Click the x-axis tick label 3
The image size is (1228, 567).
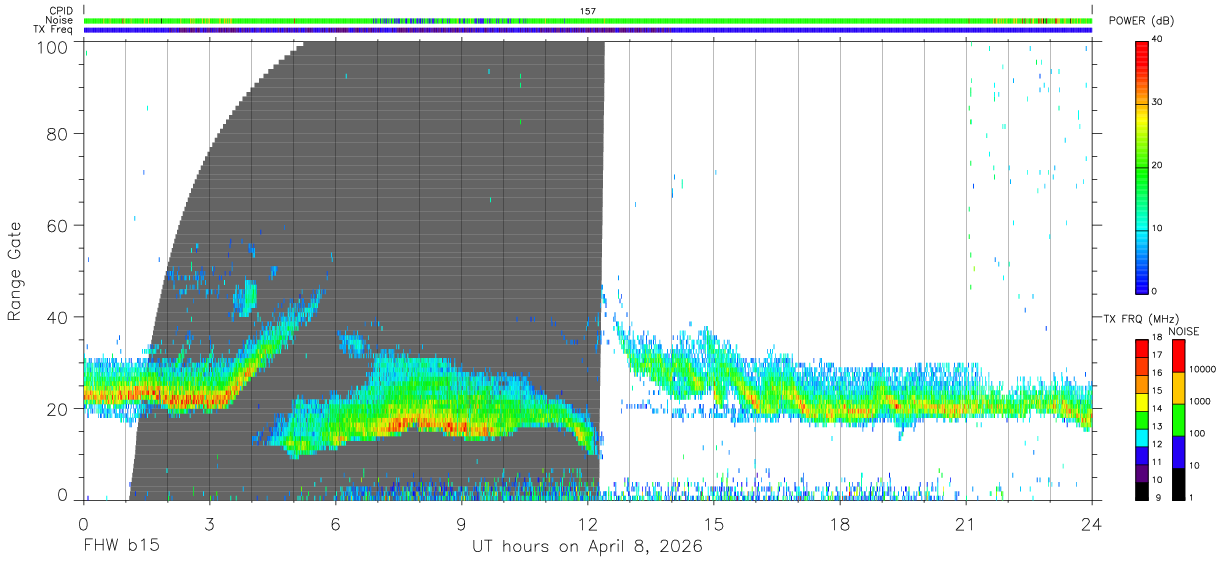point(209,523)
